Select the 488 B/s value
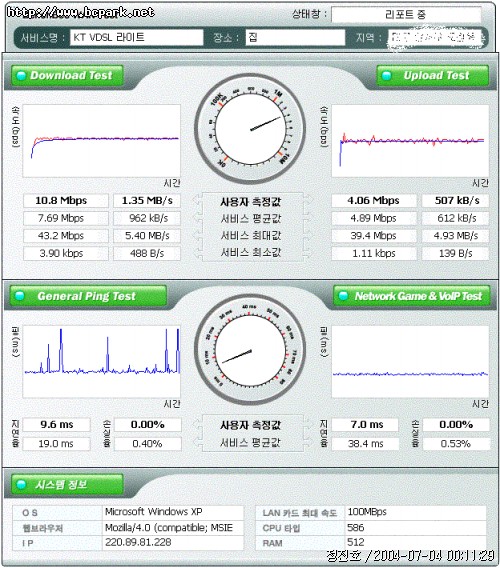Screen dimensions: 500x568 pyautogui.click(x=147, y=253)
